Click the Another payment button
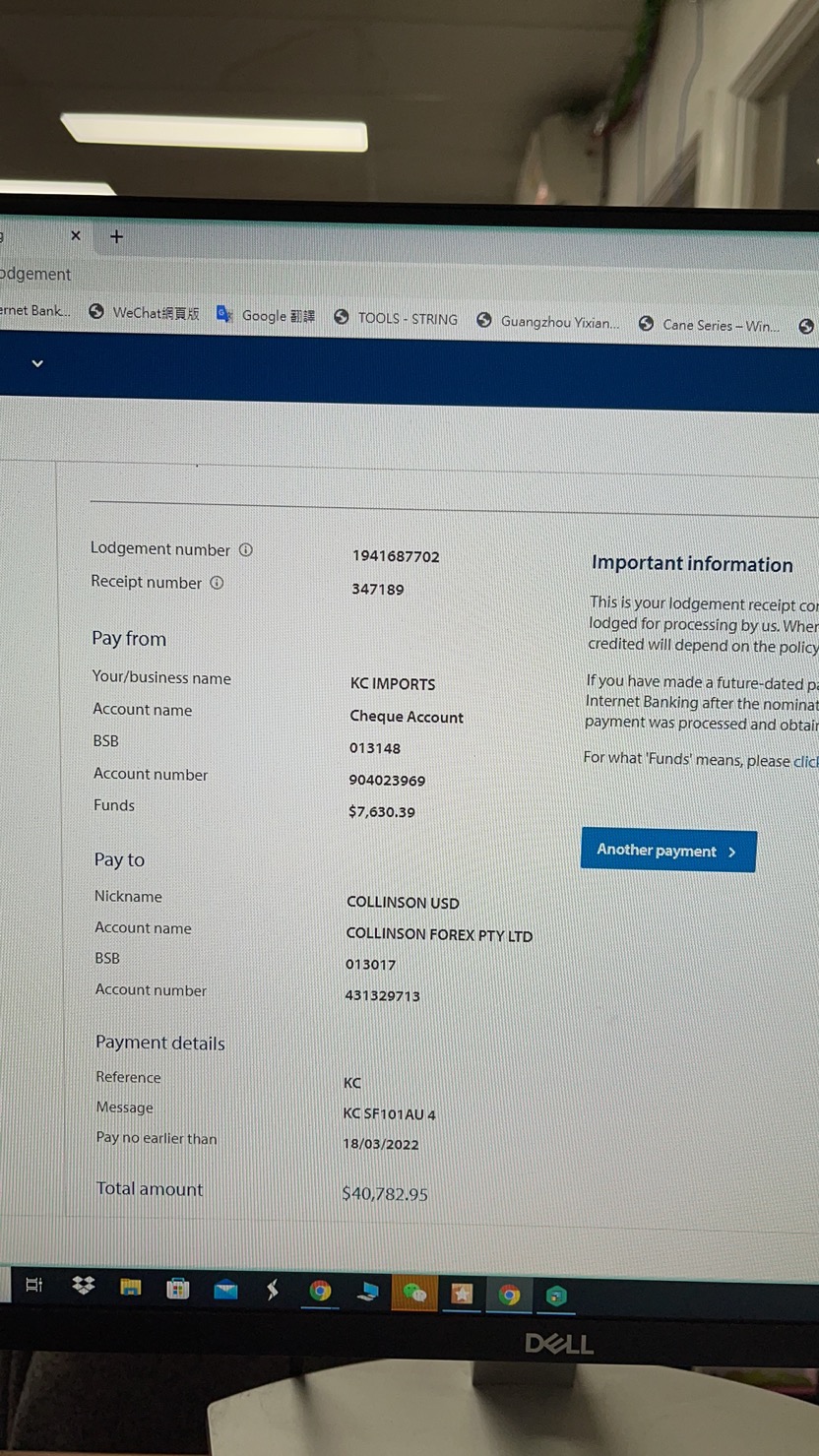This screenshot has height=1456, width=819. tap(668, 851)
